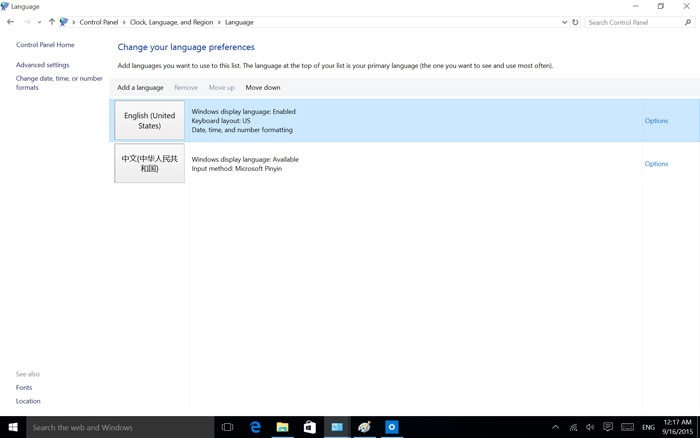Click the Search Control Panel field
700x438 pixels.
[x=634, y=22]
